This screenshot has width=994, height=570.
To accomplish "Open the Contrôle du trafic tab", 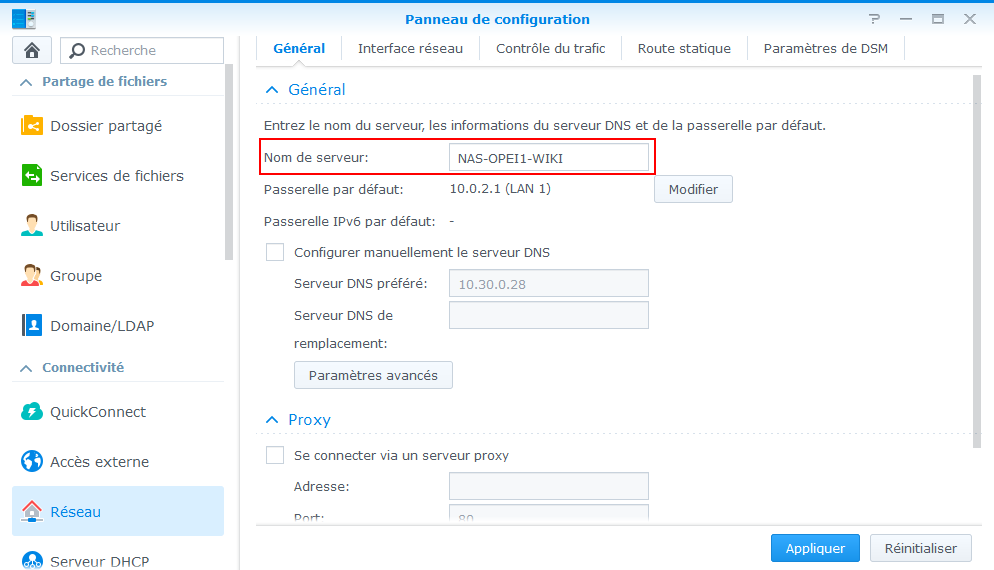I will tap(550, 49).
